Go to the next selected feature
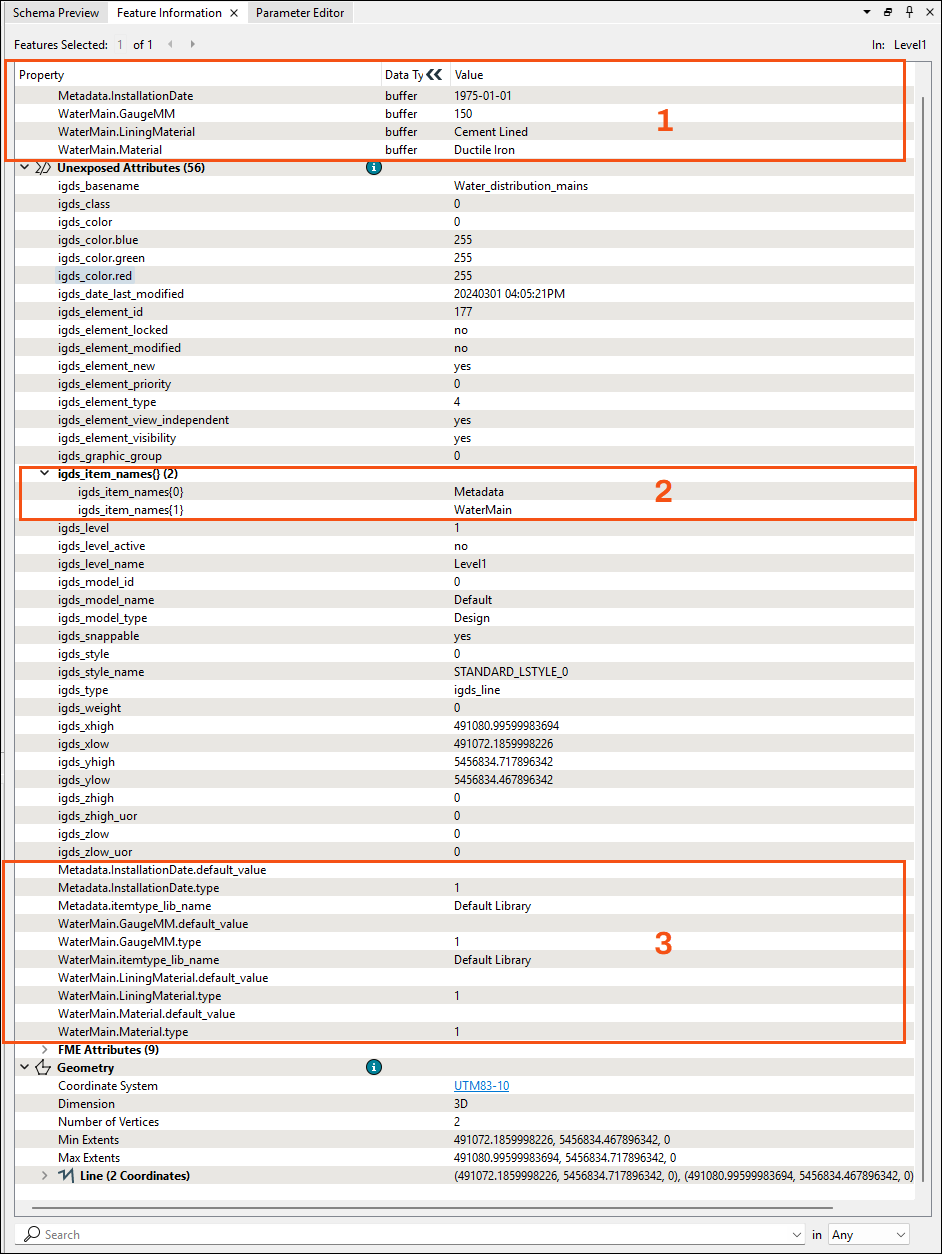 coord(192,44)
